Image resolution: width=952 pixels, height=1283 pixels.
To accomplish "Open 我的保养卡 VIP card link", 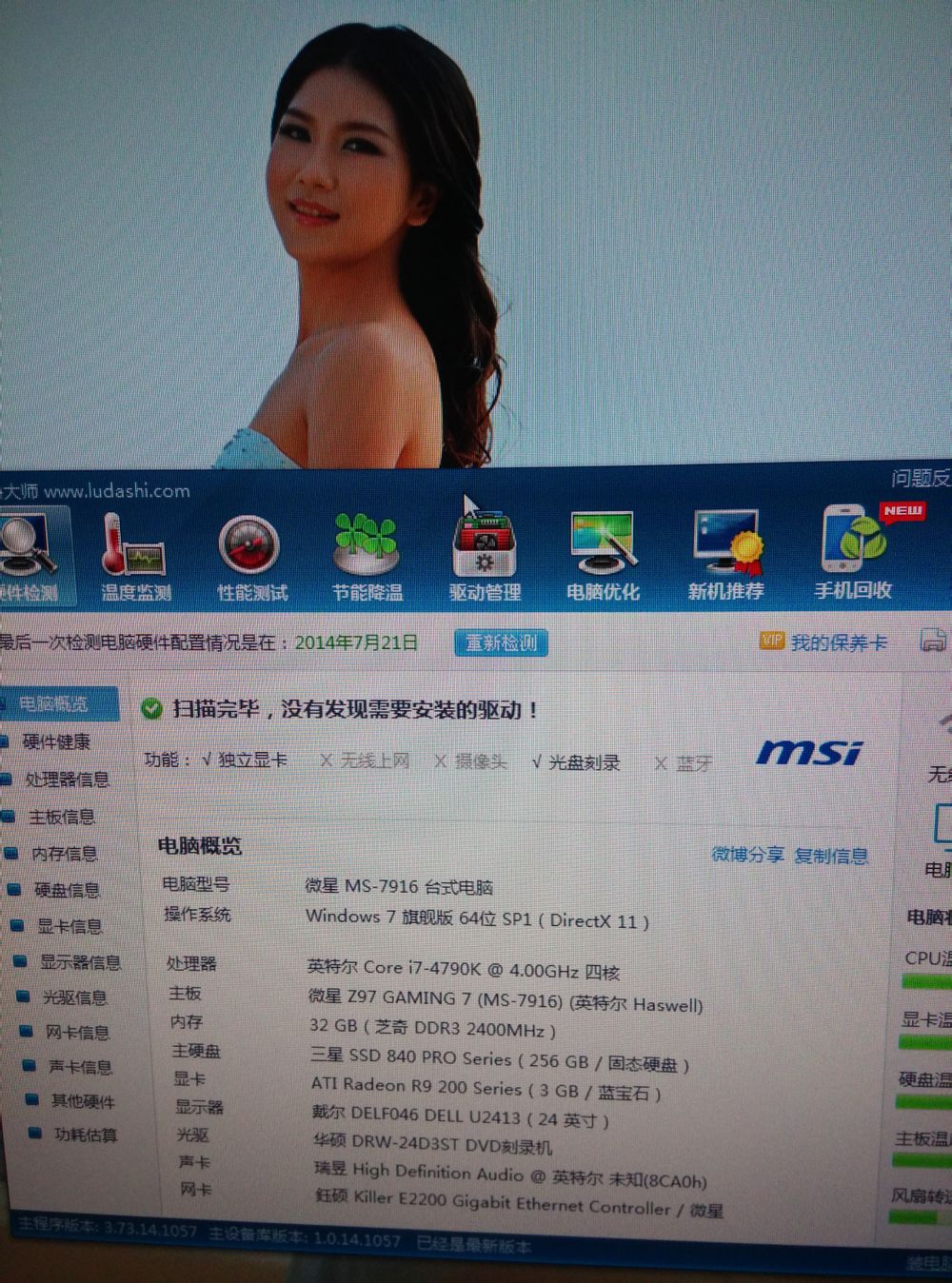I will coord(824,642).
